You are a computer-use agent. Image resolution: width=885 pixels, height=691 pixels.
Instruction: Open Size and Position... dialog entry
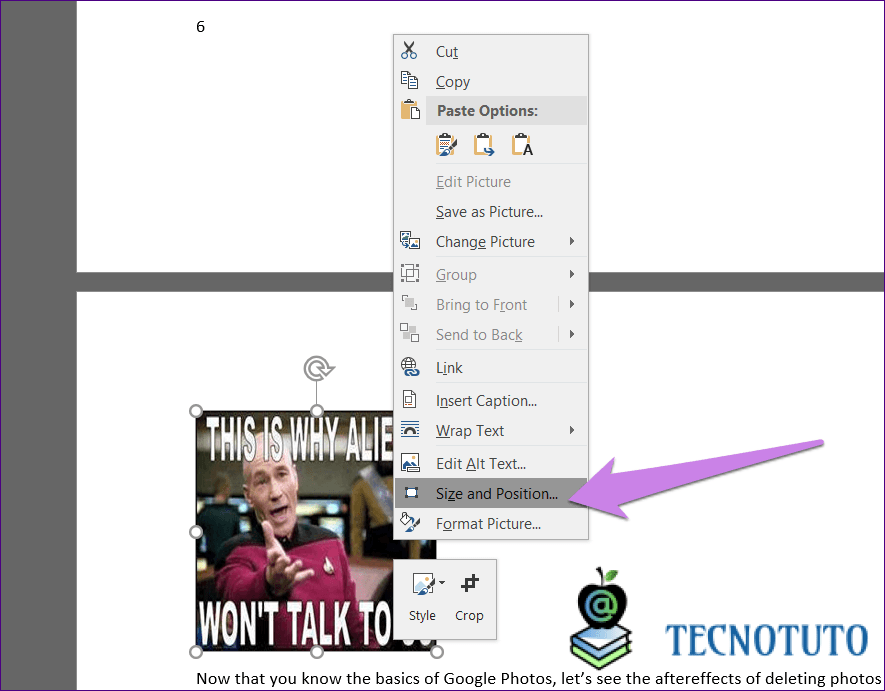pos(490,493)
